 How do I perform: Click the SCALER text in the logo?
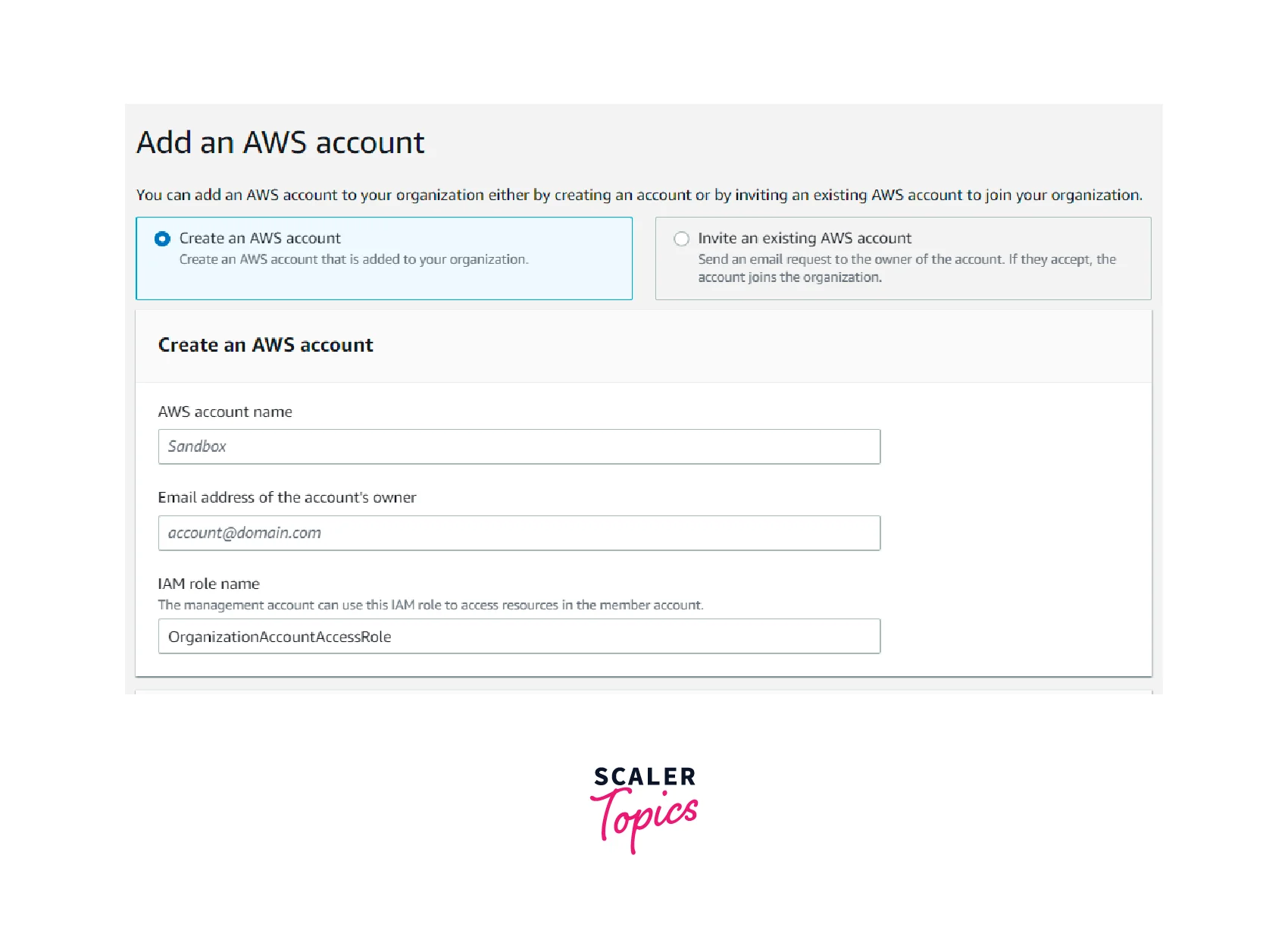[645, 777]
